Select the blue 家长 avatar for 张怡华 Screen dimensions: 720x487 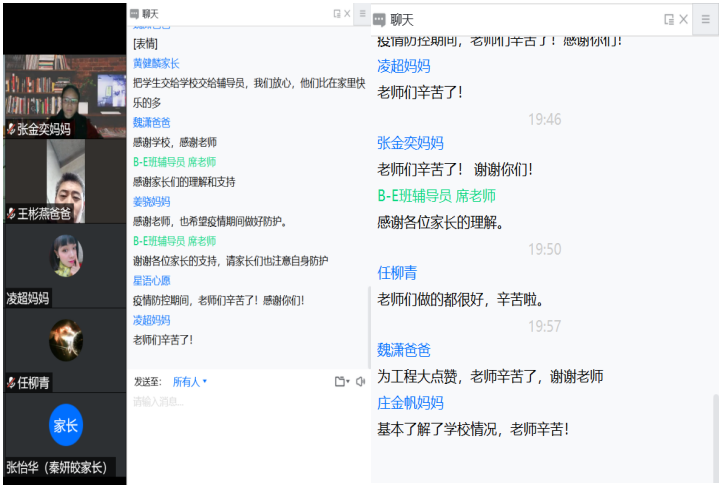65,425
